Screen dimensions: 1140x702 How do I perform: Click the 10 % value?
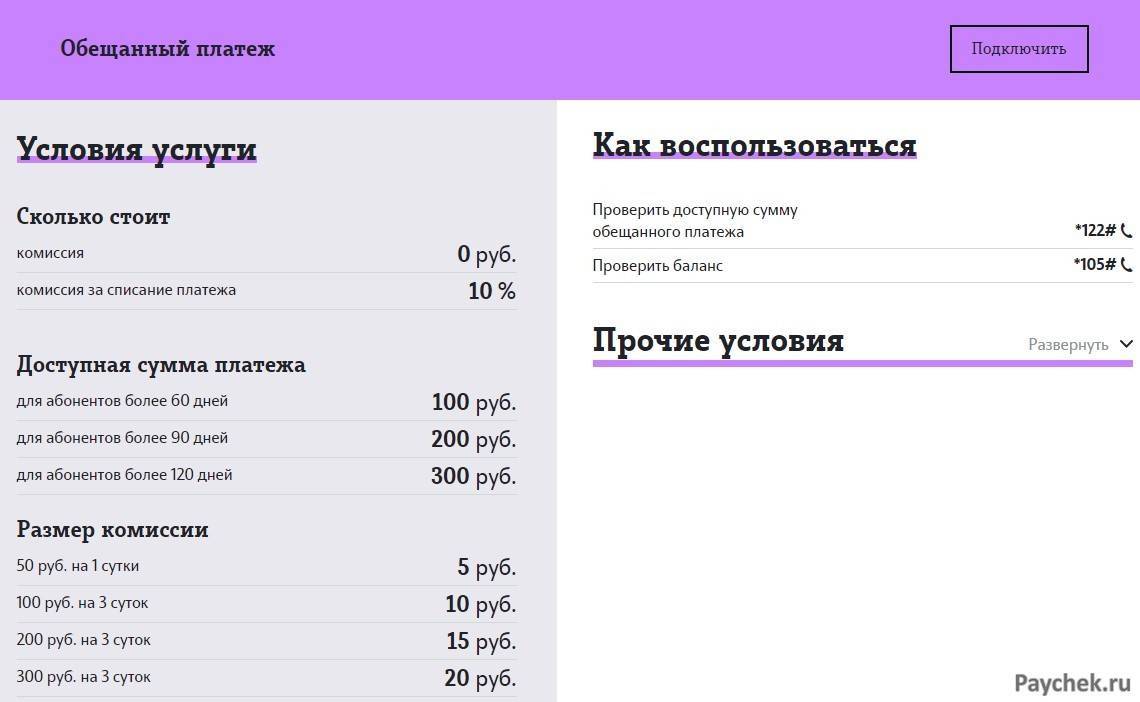491,291
